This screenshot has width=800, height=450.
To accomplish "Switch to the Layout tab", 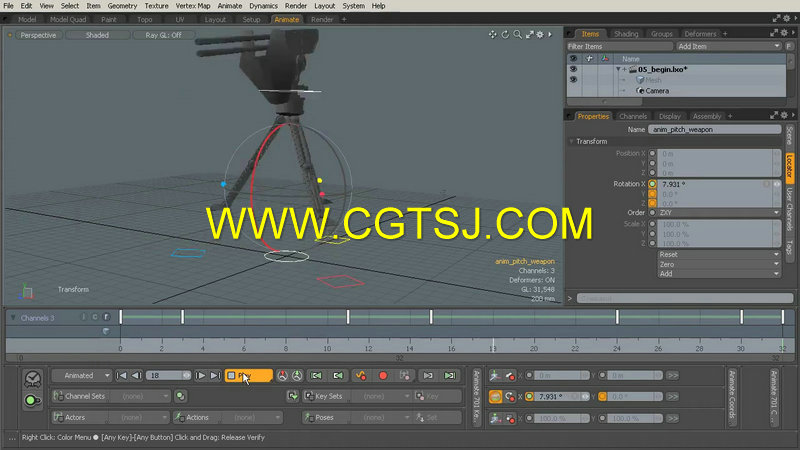I will pyautogui.click(x=215, y=19).
